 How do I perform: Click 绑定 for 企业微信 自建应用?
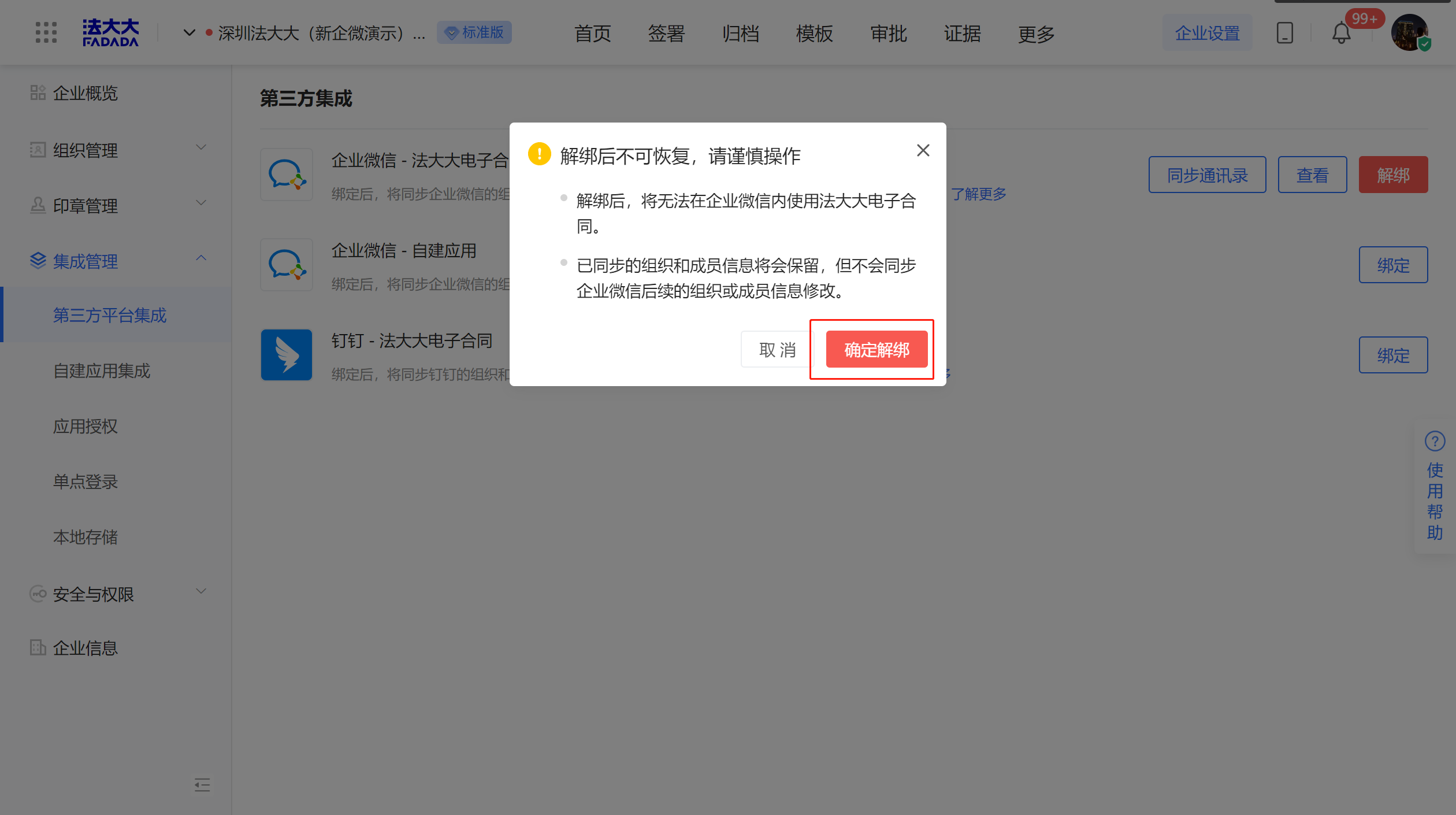[1394, 265]
